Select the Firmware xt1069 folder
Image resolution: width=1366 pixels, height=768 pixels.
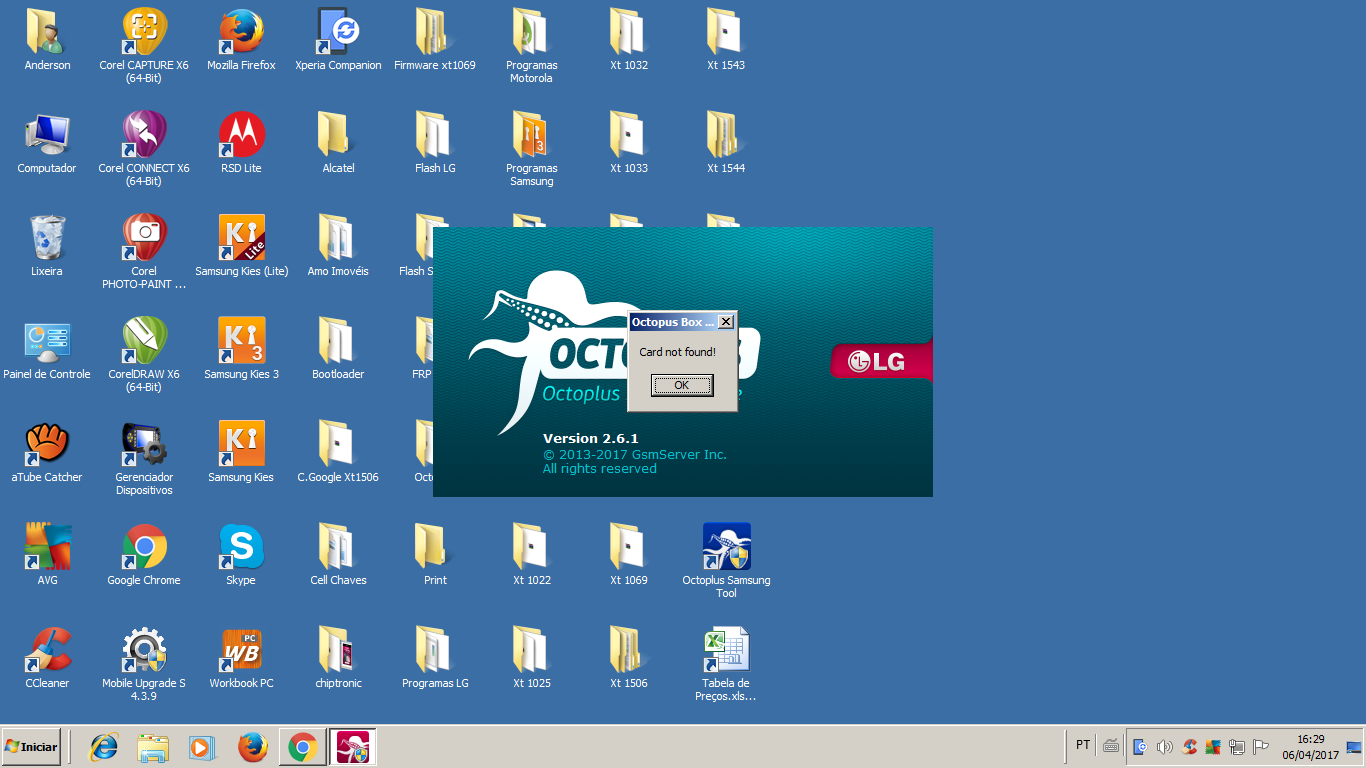pyautogui.click(x=435, y=40)
